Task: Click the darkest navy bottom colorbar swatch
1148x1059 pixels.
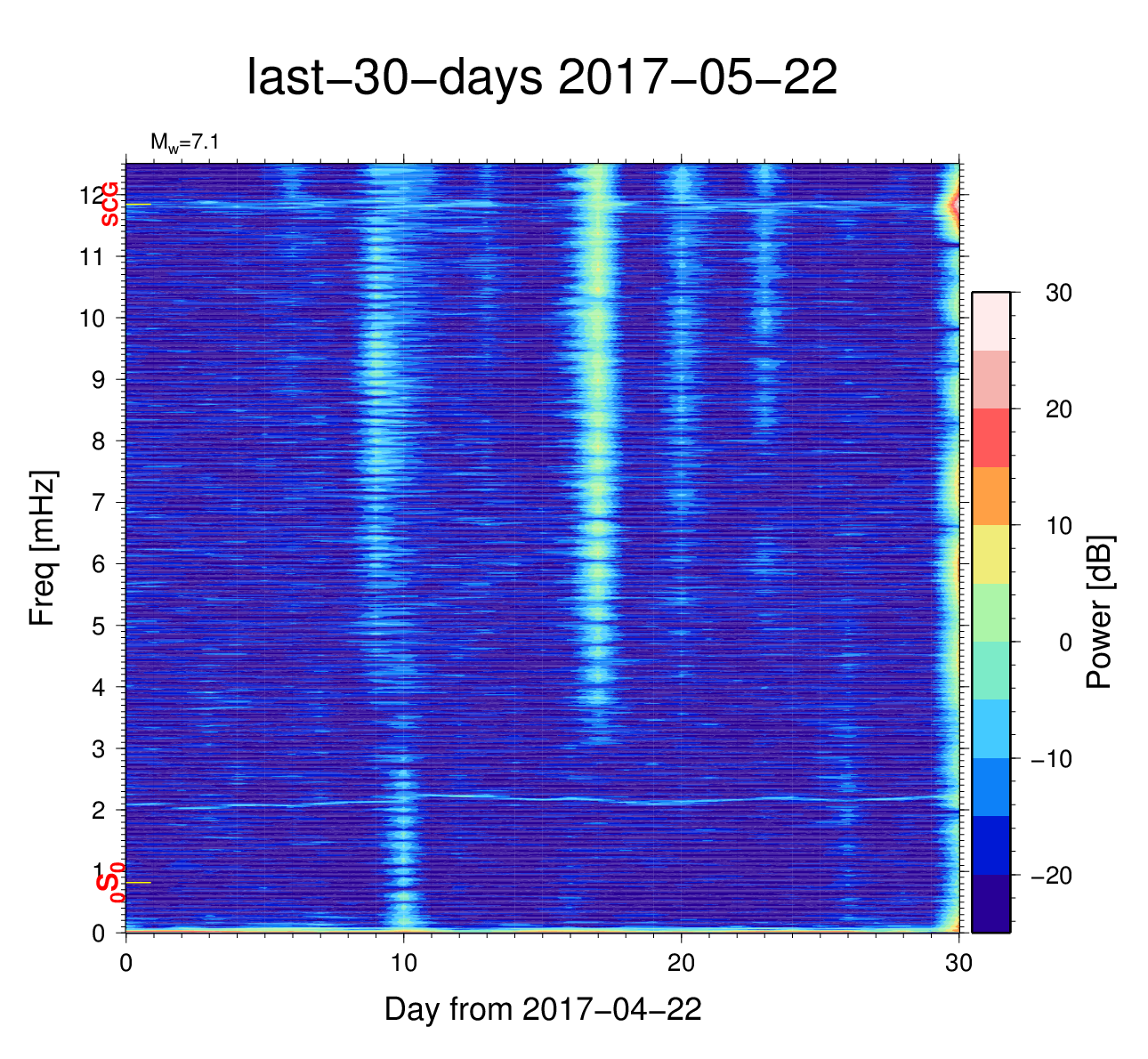Action: 990,903
